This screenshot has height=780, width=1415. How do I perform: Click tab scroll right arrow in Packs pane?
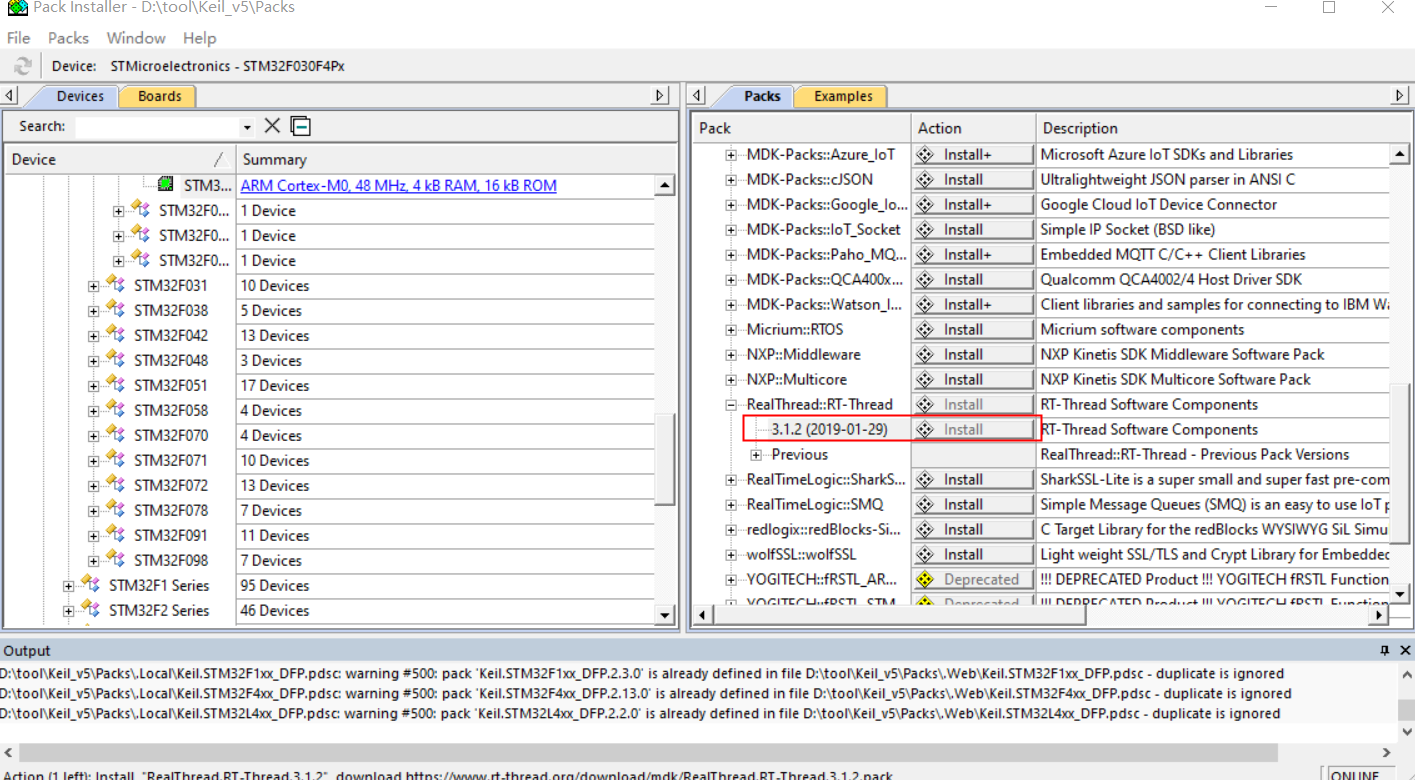1399,96
